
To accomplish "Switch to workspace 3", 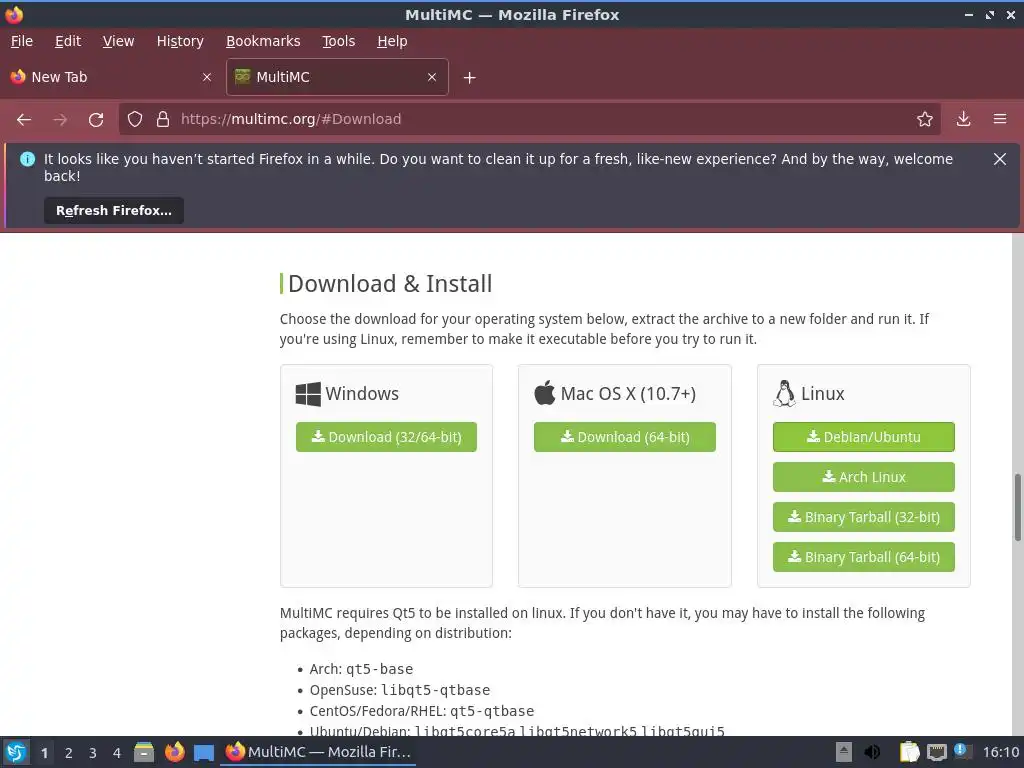I will (x=93, y=753).
